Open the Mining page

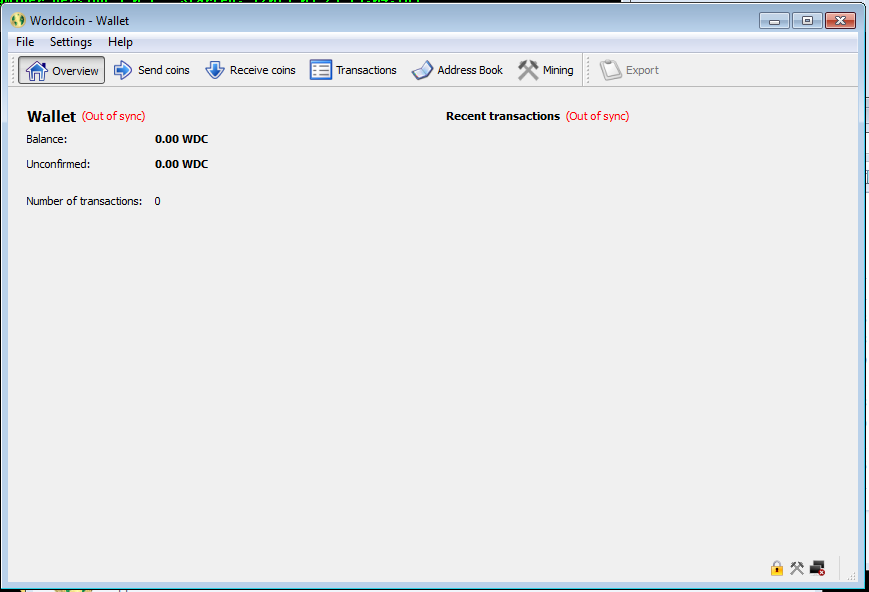pyautogui.click(x=545, y=70)
